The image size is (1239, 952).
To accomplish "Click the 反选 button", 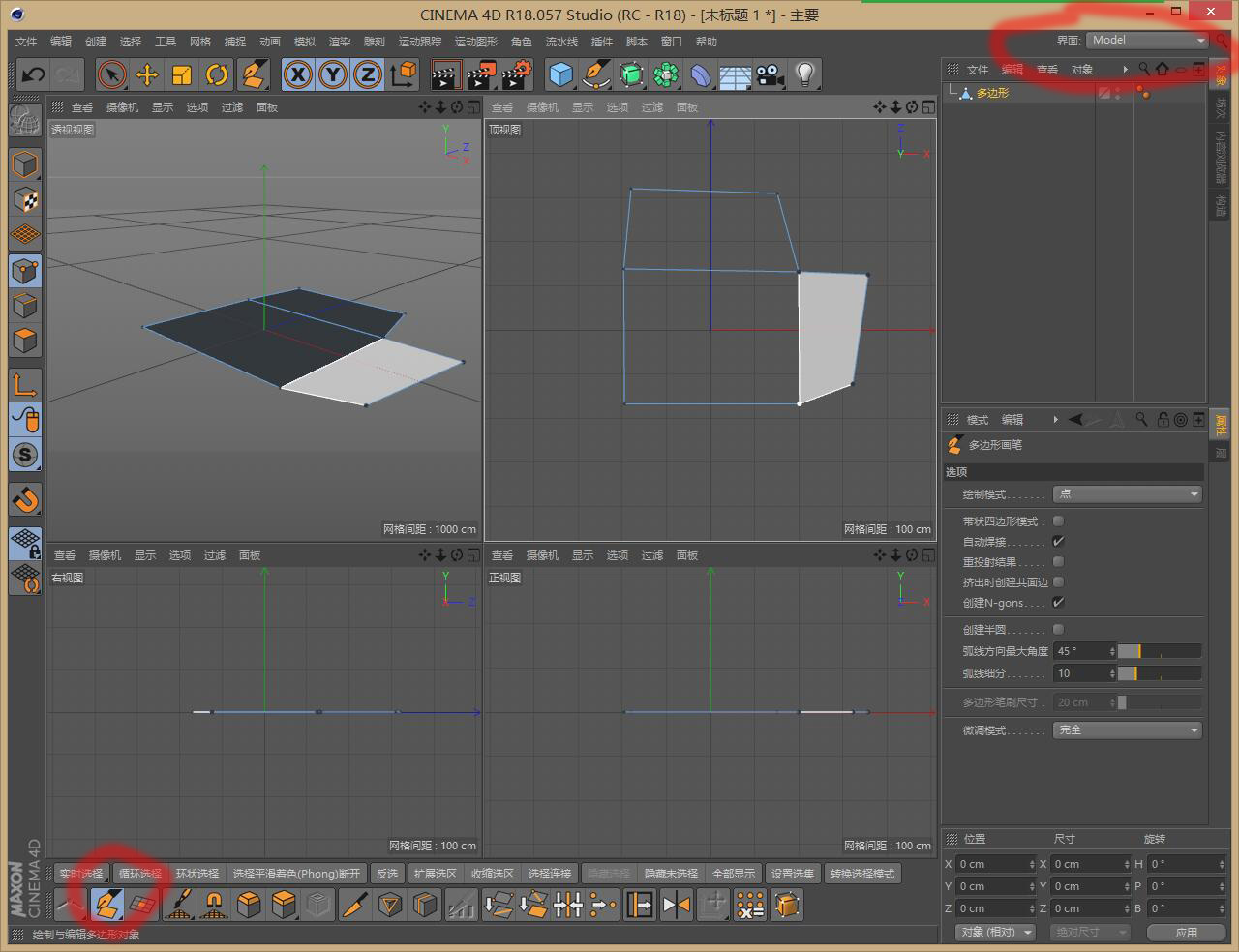I will 387,874.
